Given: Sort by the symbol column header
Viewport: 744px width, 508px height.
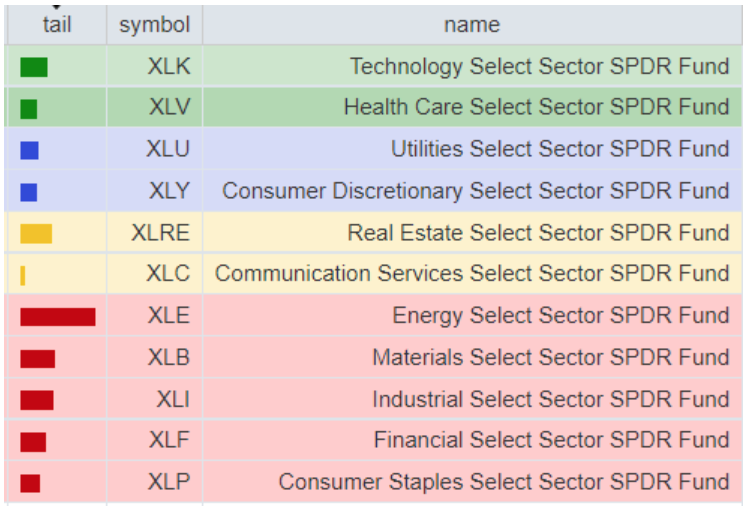Looking at the screenshot, I should tap(154, 25).
